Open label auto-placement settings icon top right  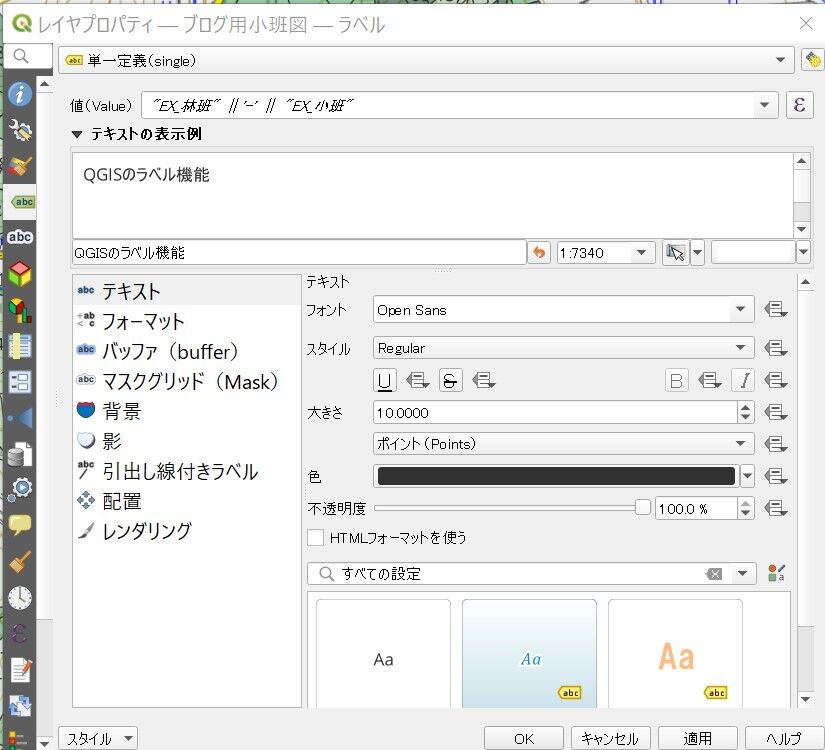[x=812, y=59]
